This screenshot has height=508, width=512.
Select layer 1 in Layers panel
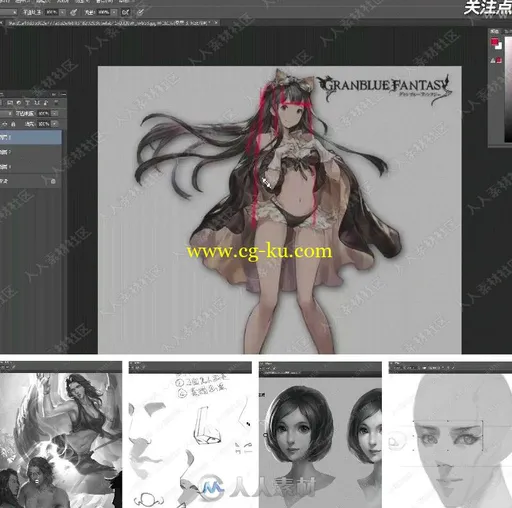pyautogui.click(x=31, y=166)
